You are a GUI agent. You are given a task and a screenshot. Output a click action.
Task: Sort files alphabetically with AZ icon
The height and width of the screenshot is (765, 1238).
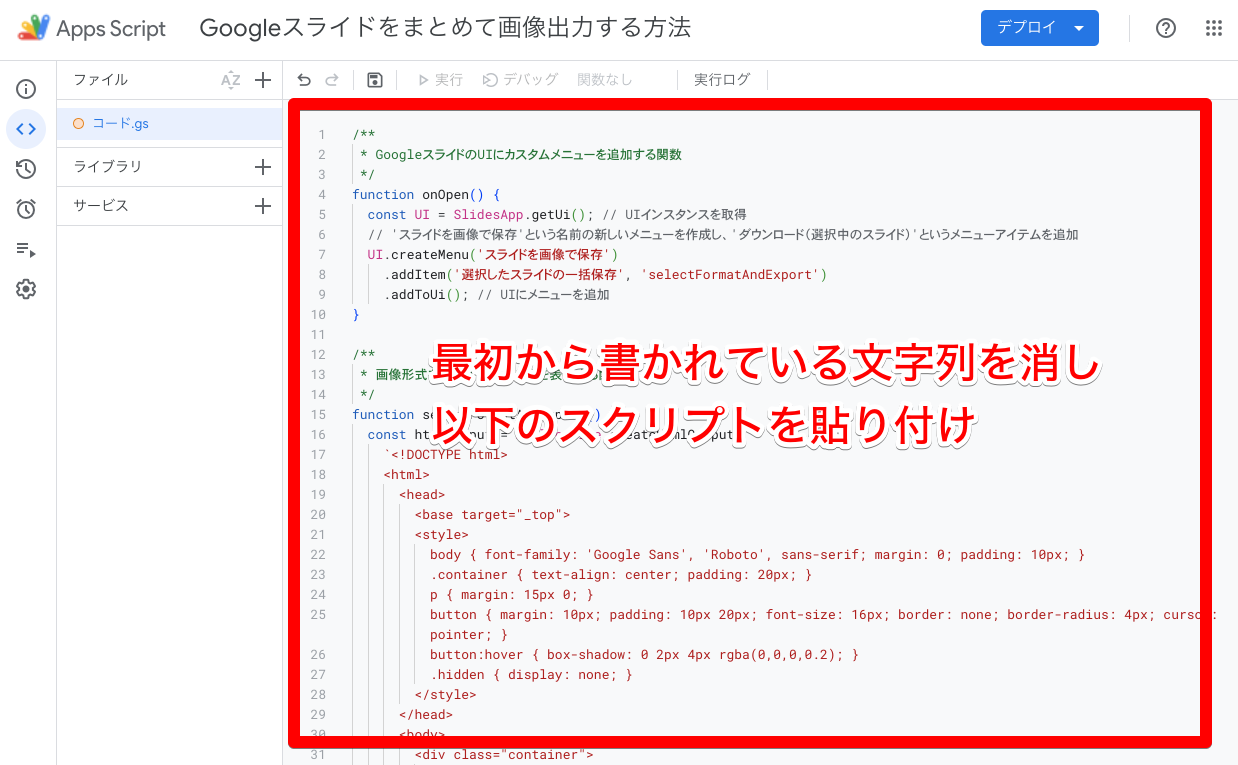click(x=231, y=80)
